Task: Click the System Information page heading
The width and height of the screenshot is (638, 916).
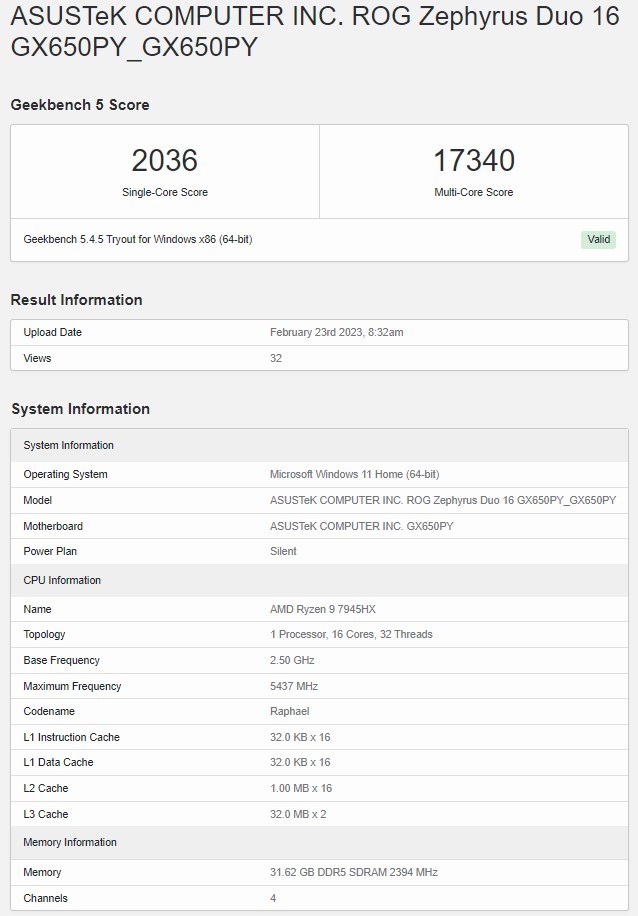Action: (x=81, y=409)
